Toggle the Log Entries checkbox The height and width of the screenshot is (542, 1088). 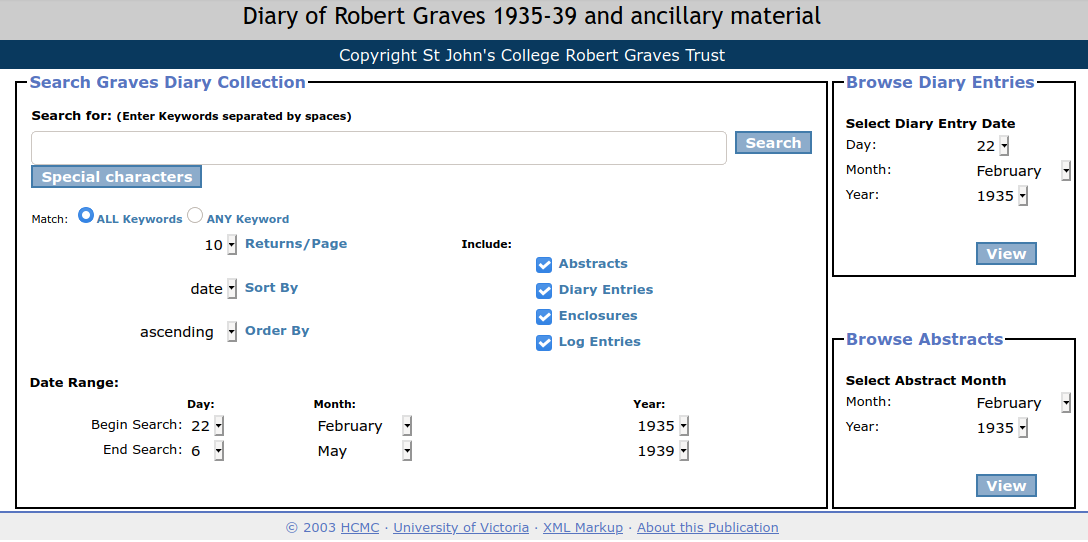pos(544,343)
